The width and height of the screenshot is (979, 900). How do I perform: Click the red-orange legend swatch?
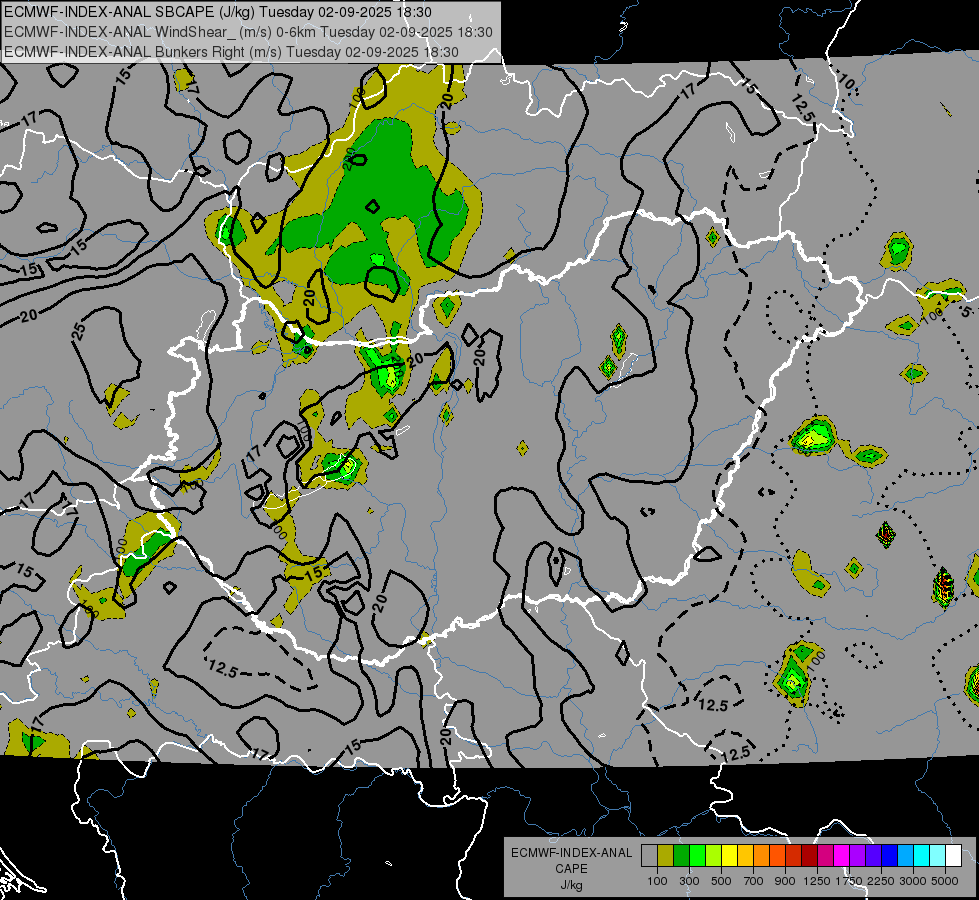click(x=778, y=855)
